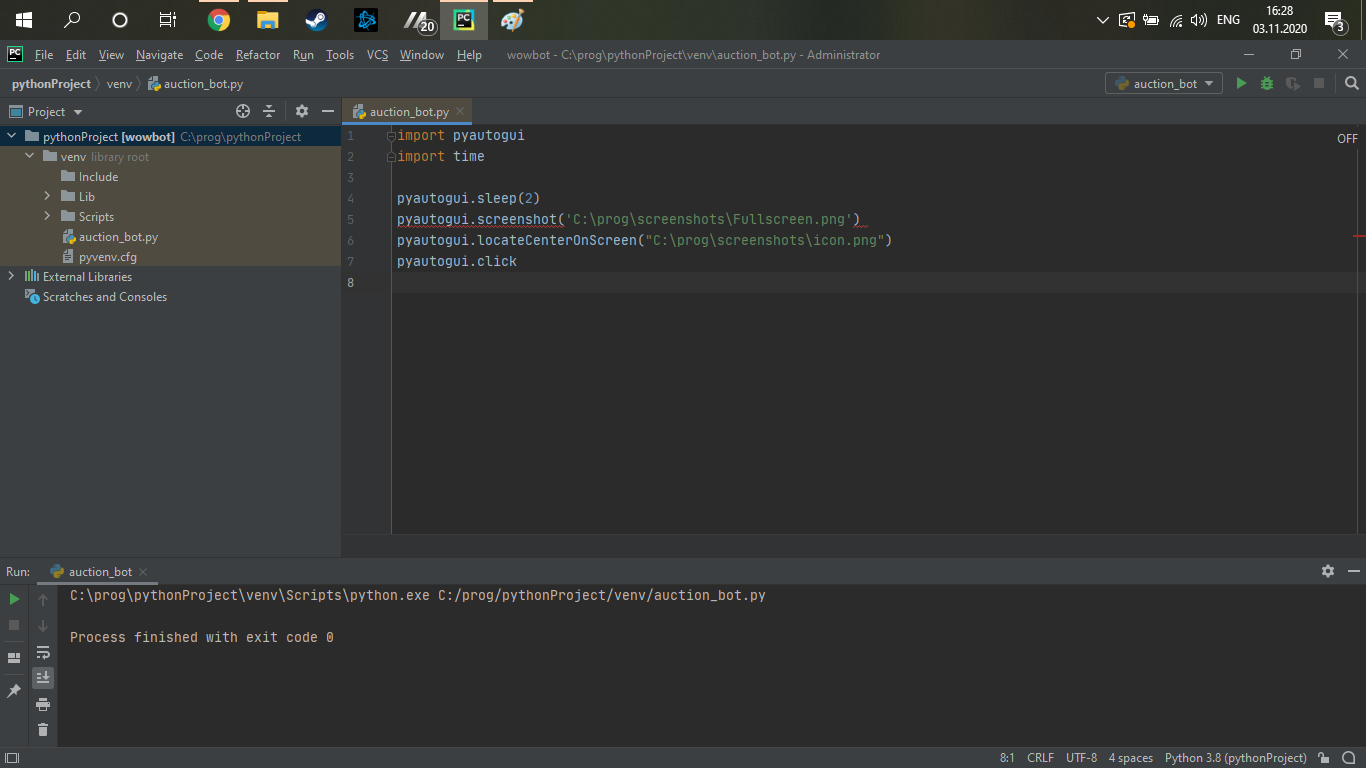Open the Window menu

pos(422,55)
